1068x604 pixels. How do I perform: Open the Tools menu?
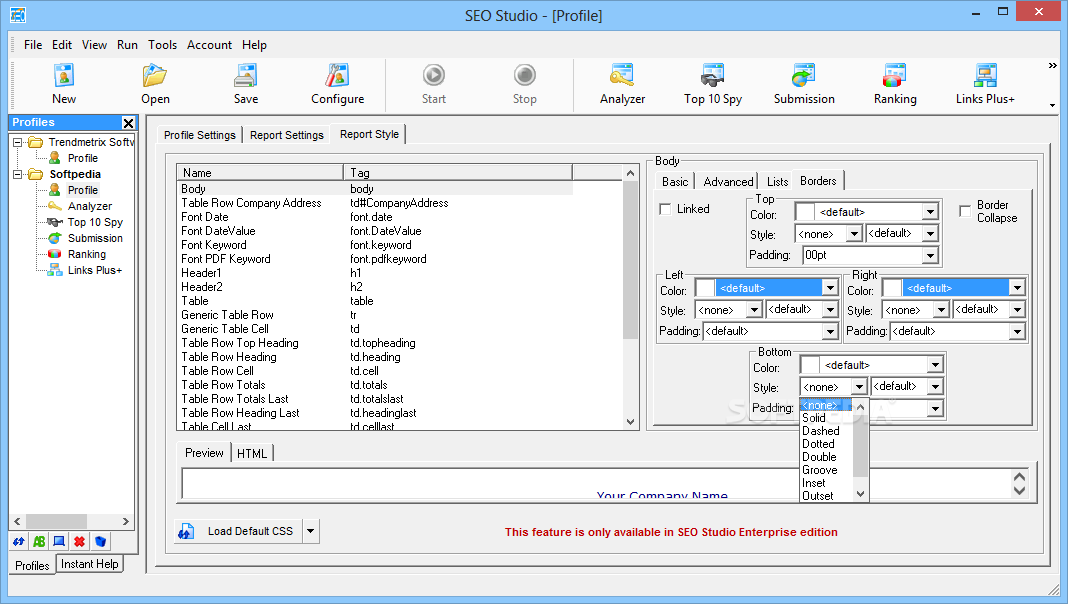point(162,45)
